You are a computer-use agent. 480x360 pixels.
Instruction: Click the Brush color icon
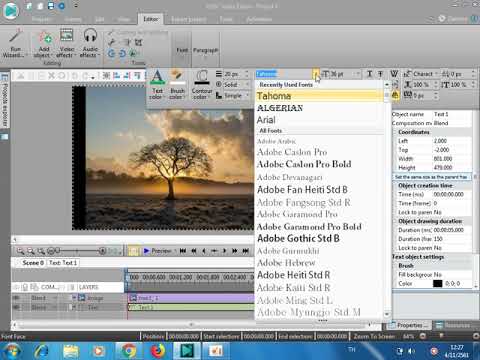tap(177, 77)
